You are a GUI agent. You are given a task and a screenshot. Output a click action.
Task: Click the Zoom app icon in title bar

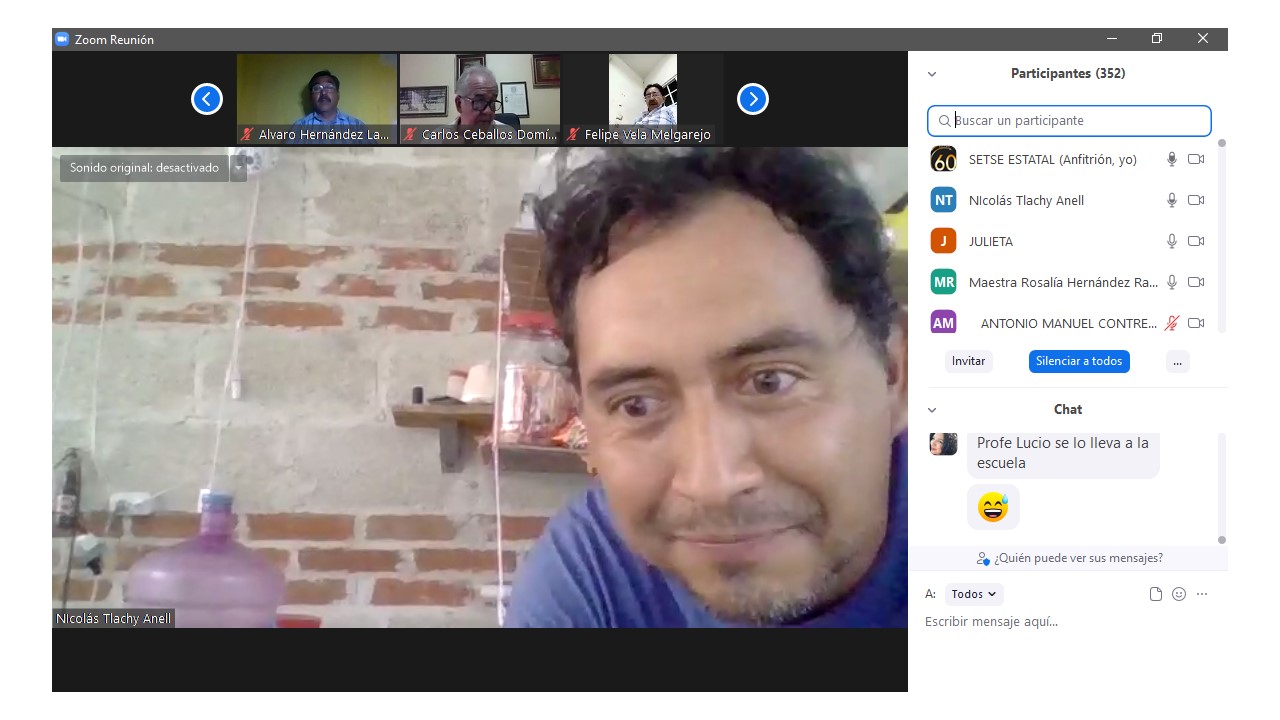pos(62,39)
